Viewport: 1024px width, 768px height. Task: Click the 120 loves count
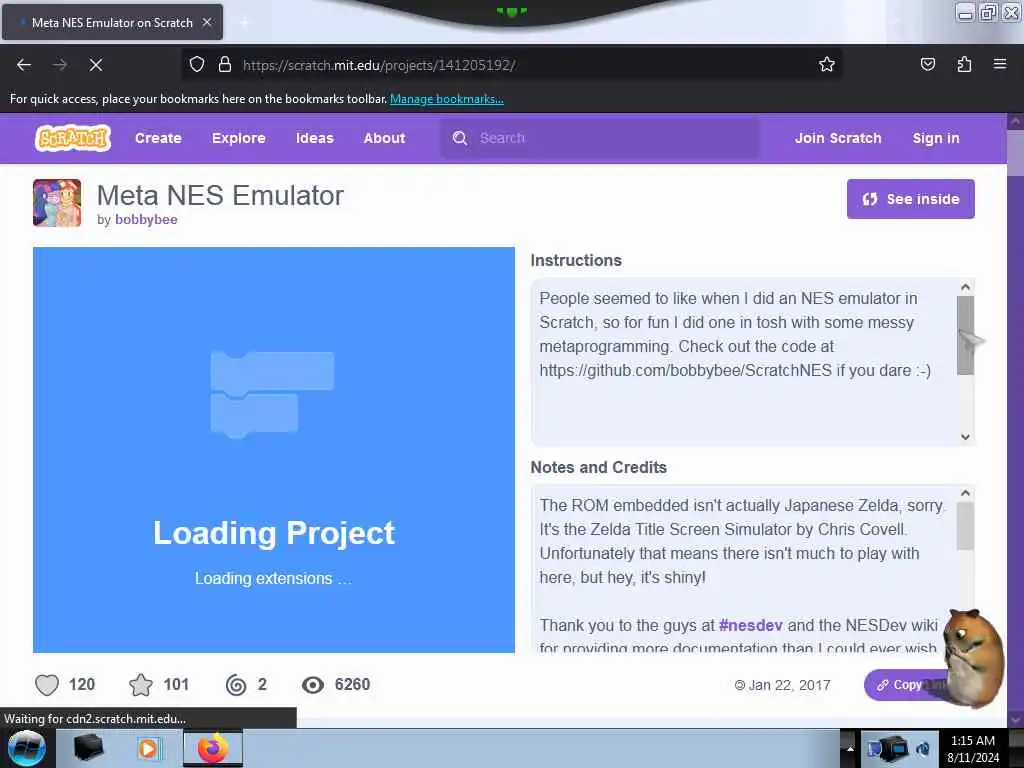(82, 684)
